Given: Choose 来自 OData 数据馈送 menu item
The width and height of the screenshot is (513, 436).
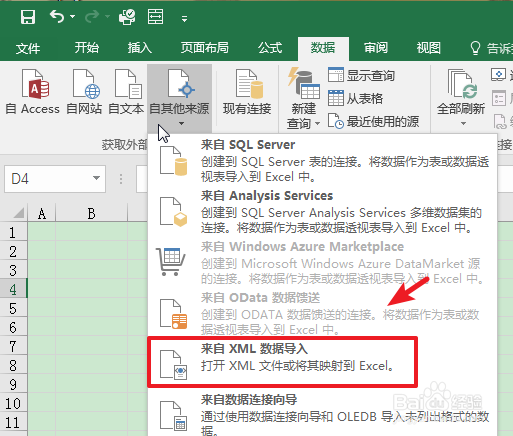Looking at the screenshot, I should [322, 313].
